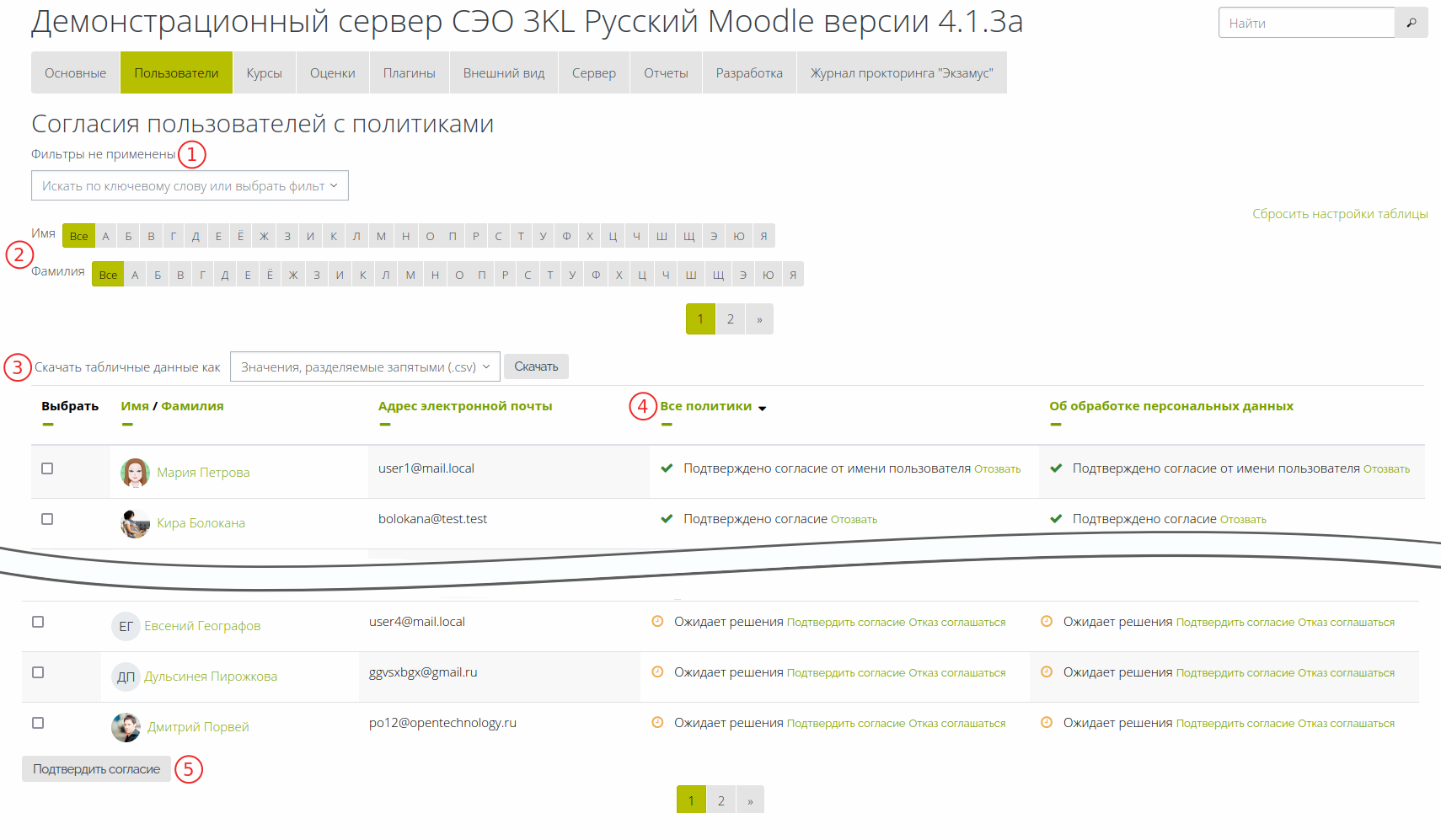
Task: Click Дмитрий Порвей's avatar photo
Action: (x=126, y=727)
